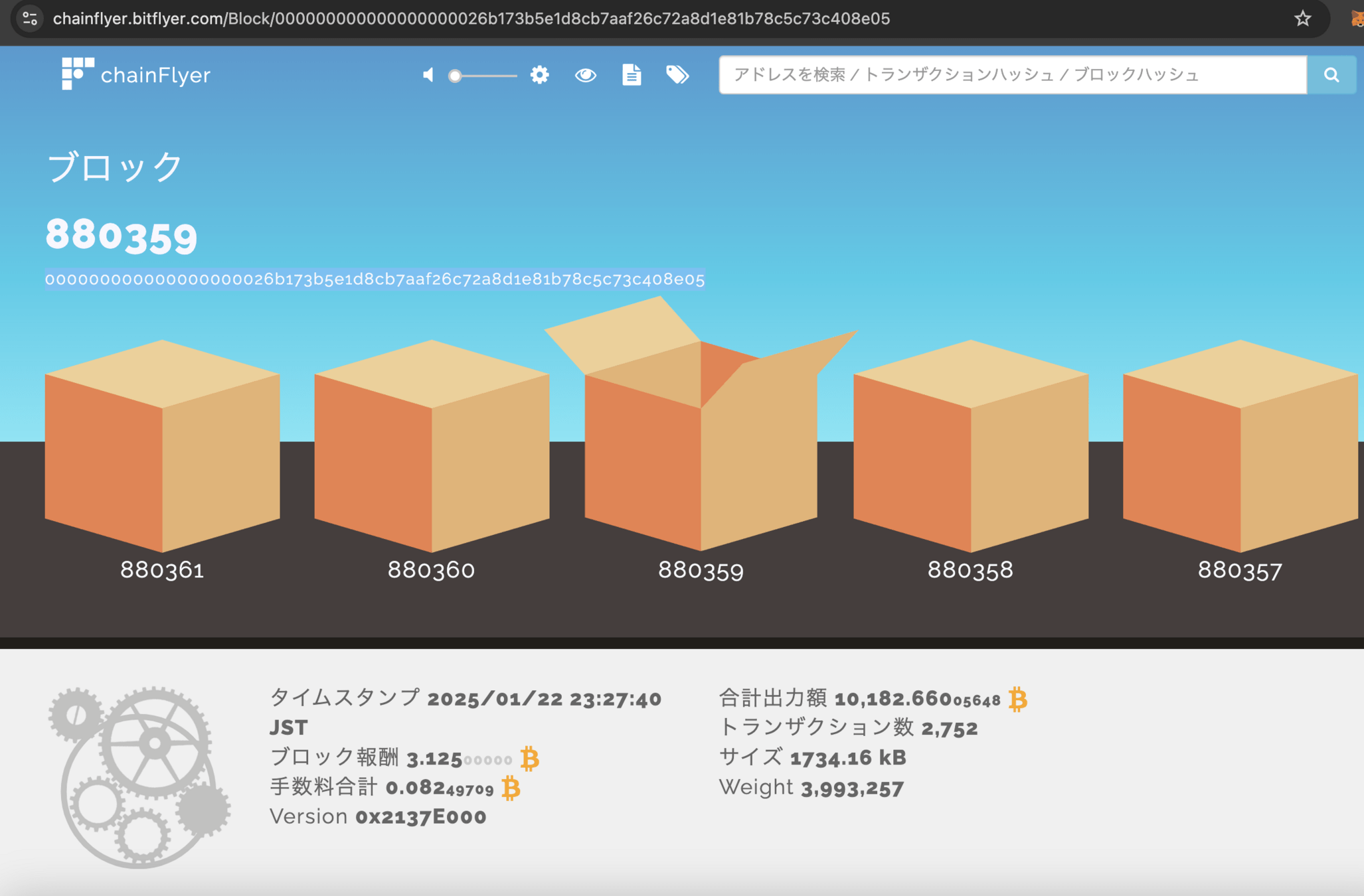The width and height of the screenshot is (1364, 896).
Task: Open settings via the gear icon
Action: coord(539,74)
